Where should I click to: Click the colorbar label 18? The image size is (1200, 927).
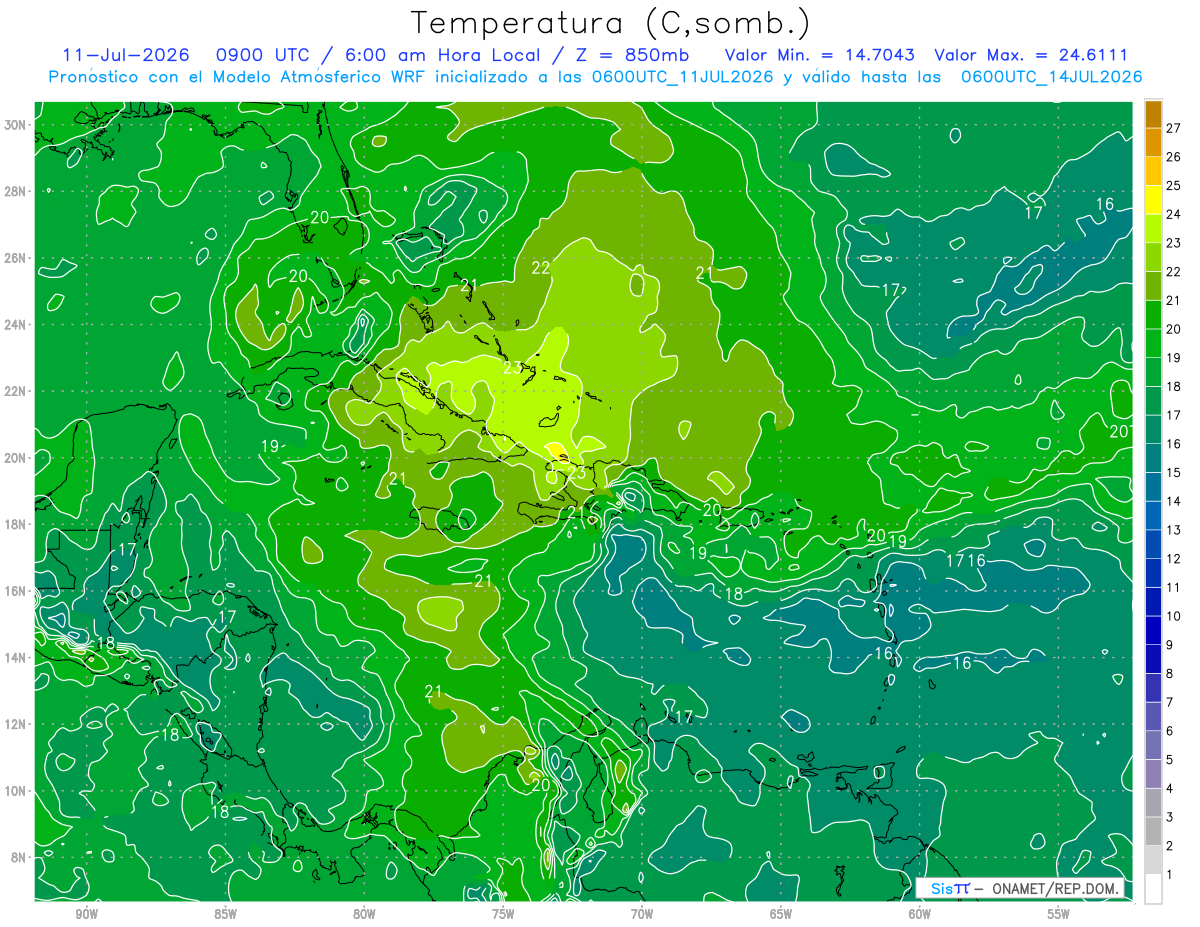click(x=1174, y=386)
